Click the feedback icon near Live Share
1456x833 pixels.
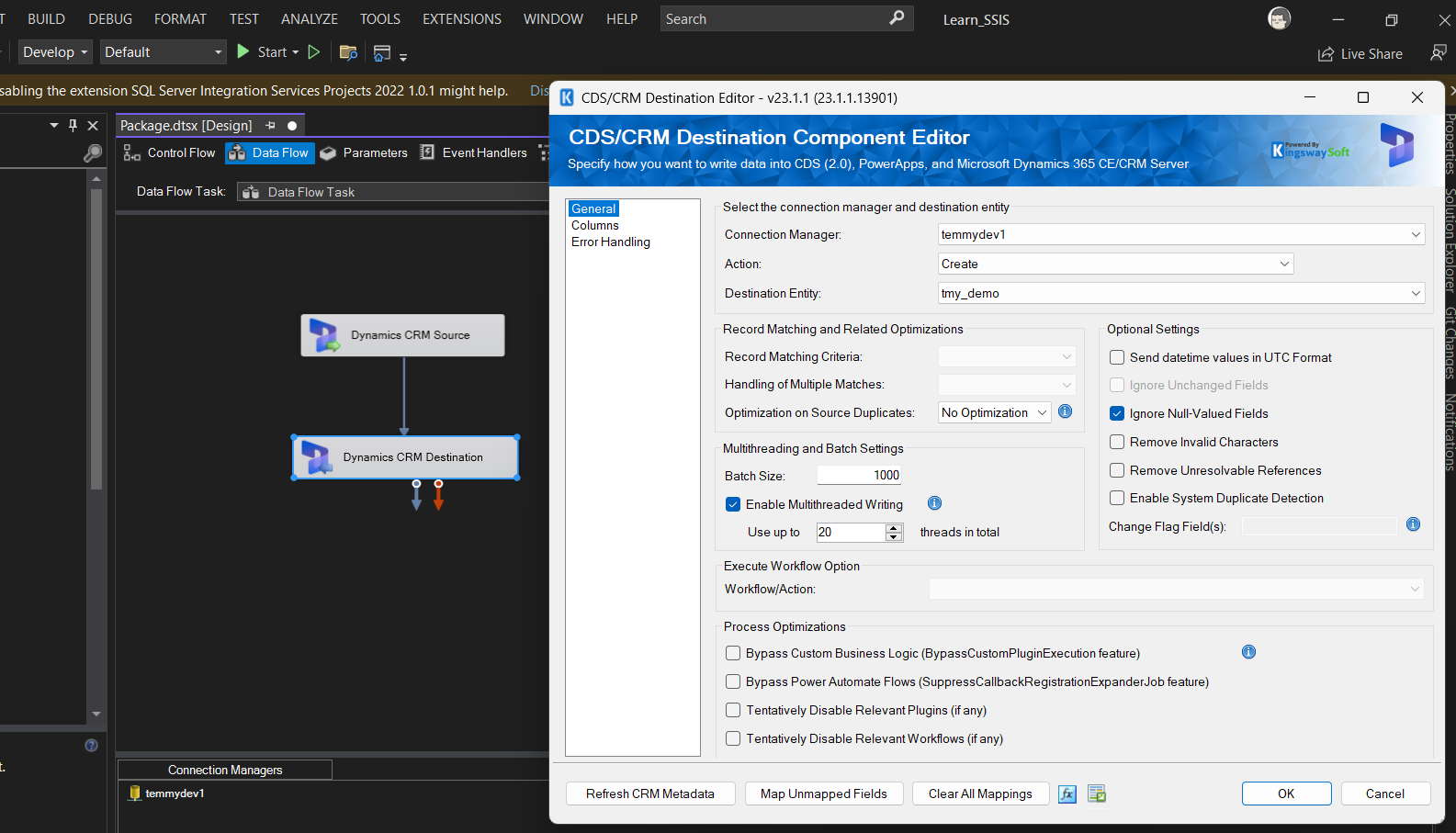coord(1439,53)
